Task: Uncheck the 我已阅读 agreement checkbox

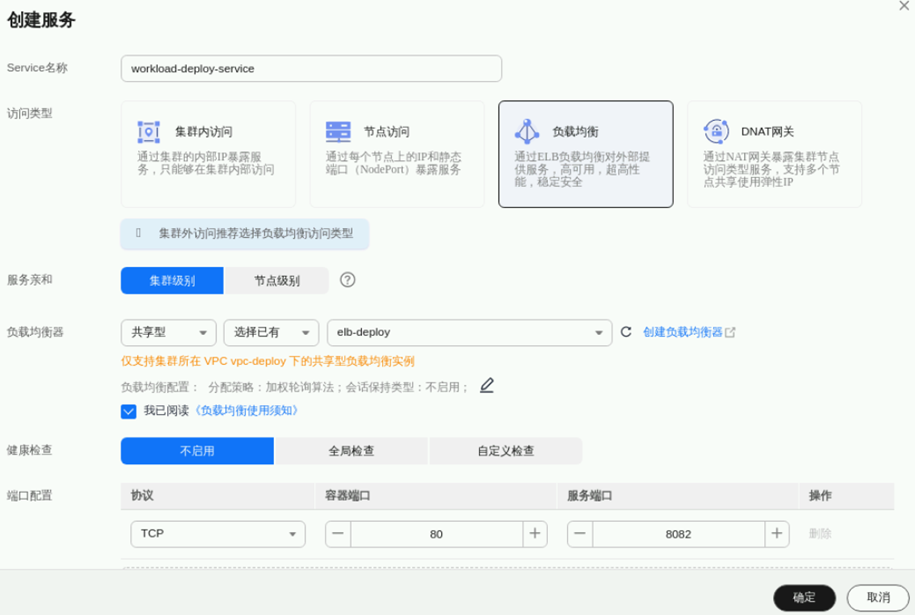Action: pos(128,411)
